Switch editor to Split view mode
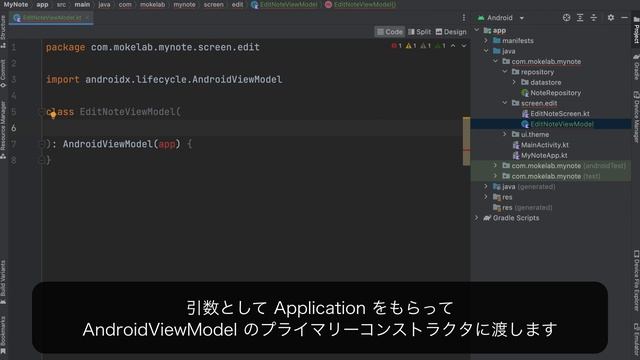Image resolution: width=640 pixels, height=360 pixels. tap(419, 32)
